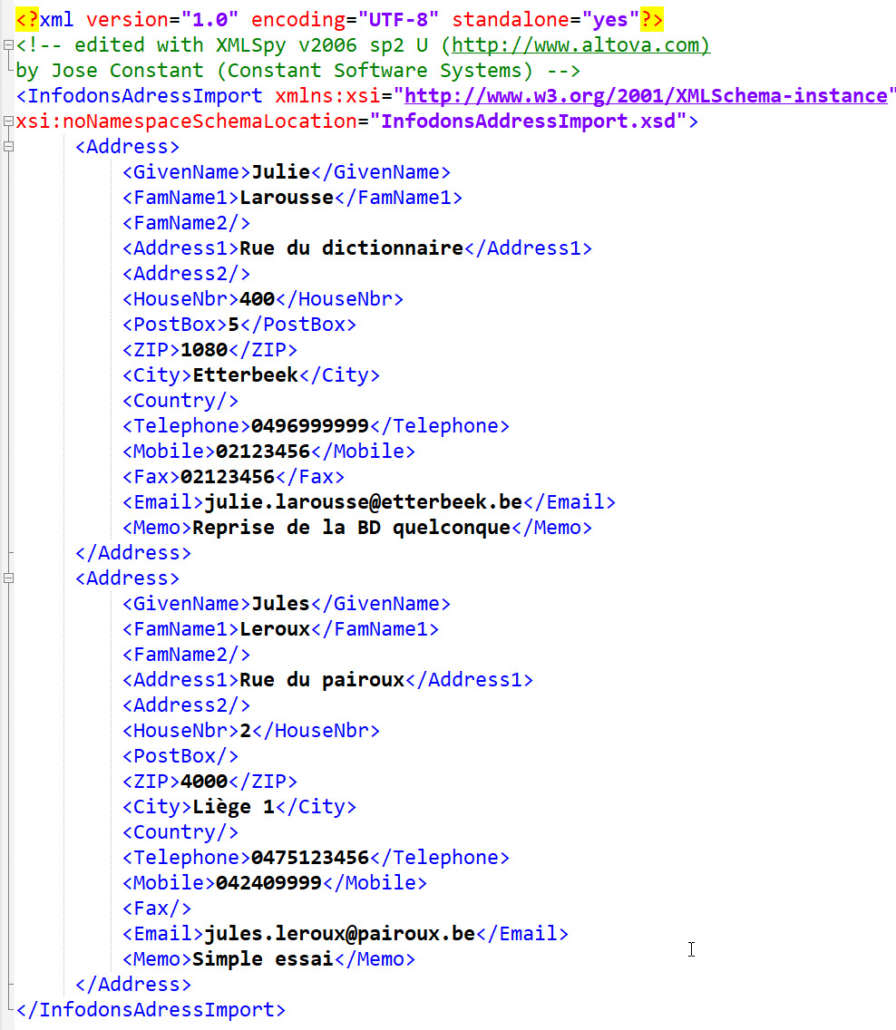This screenshot has width=896, height=1030.
Task: Click the email jules.leroux@pairoux.be
Action: coord(340,934)
